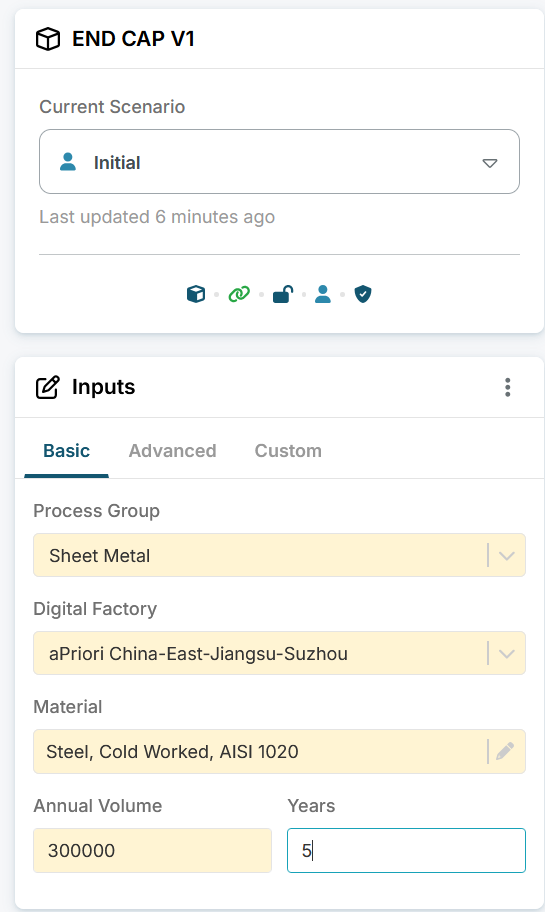Click the Material edit pencil icon
Screen dimensions: 545x912
(x=505, y=751)
